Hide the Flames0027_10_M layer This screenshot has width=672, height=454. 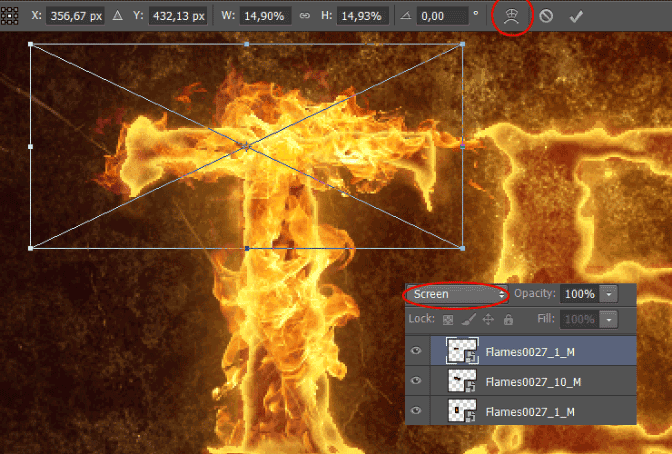point(416,381)
